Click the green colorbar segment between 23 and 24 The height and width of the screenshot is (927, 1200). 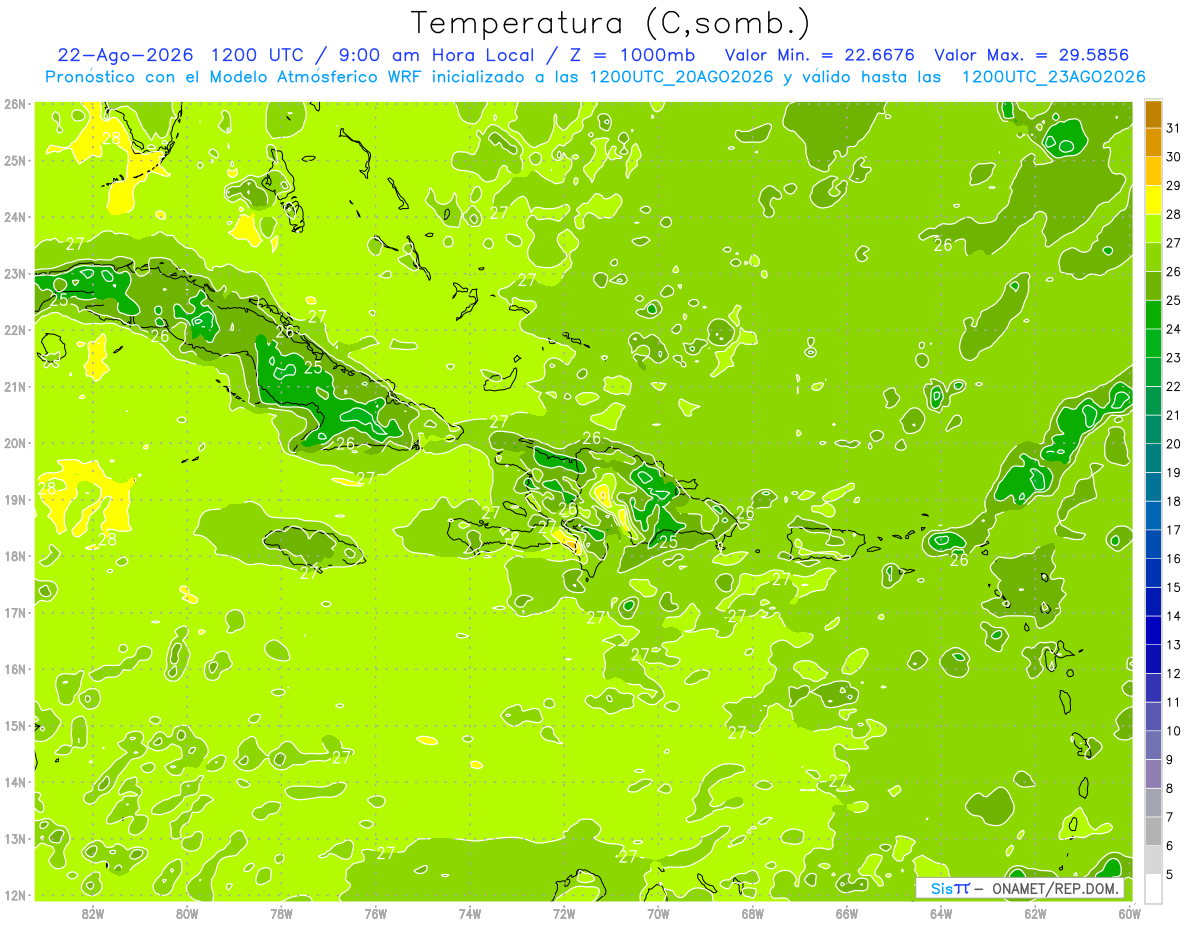1153,344
